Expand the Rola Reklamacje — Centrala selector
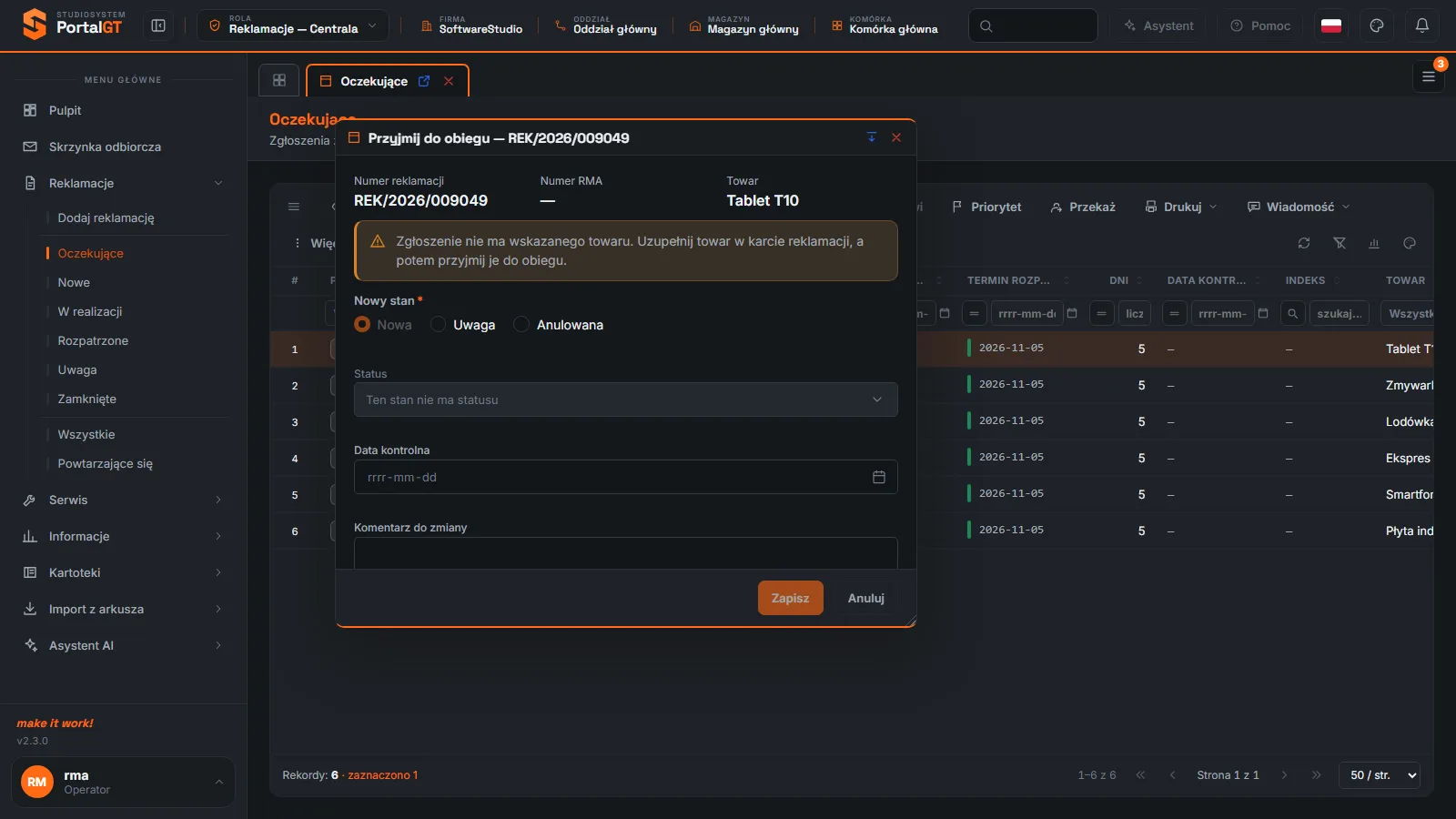The width and height of the screenshot is (1456, 819). click(x=293, y=25)
